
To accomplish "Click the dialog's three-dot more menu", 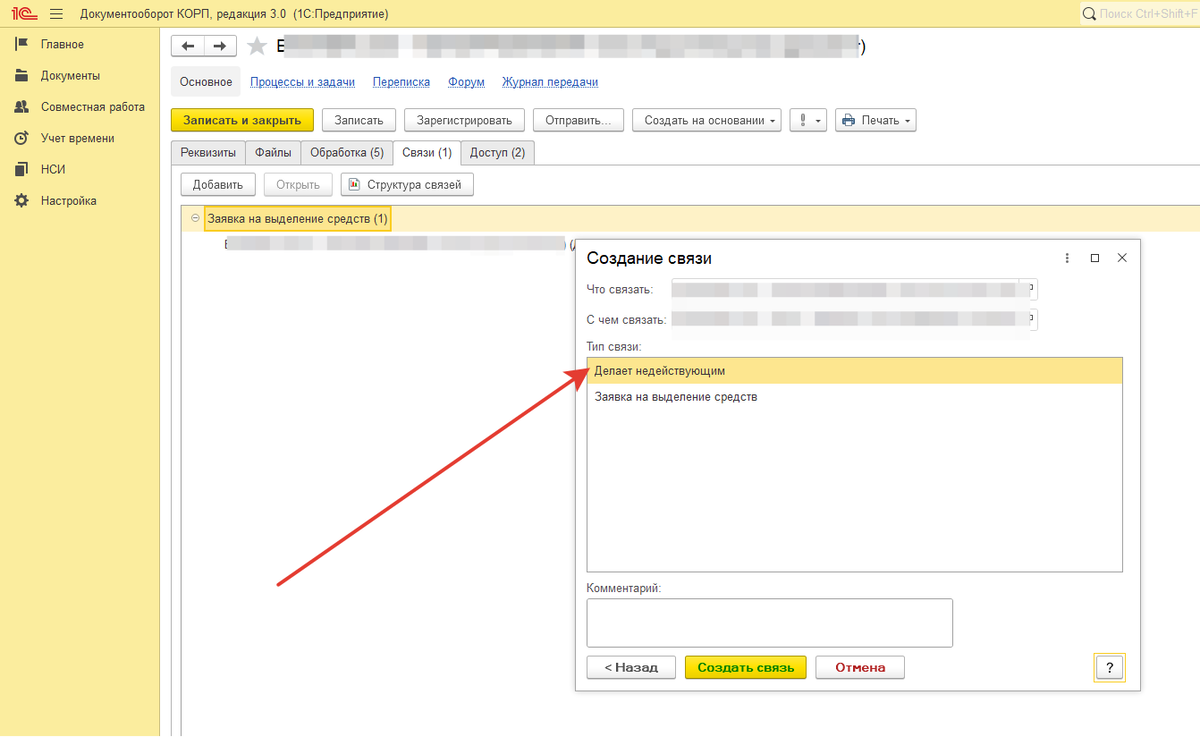I will click(x=1067, y=258).
